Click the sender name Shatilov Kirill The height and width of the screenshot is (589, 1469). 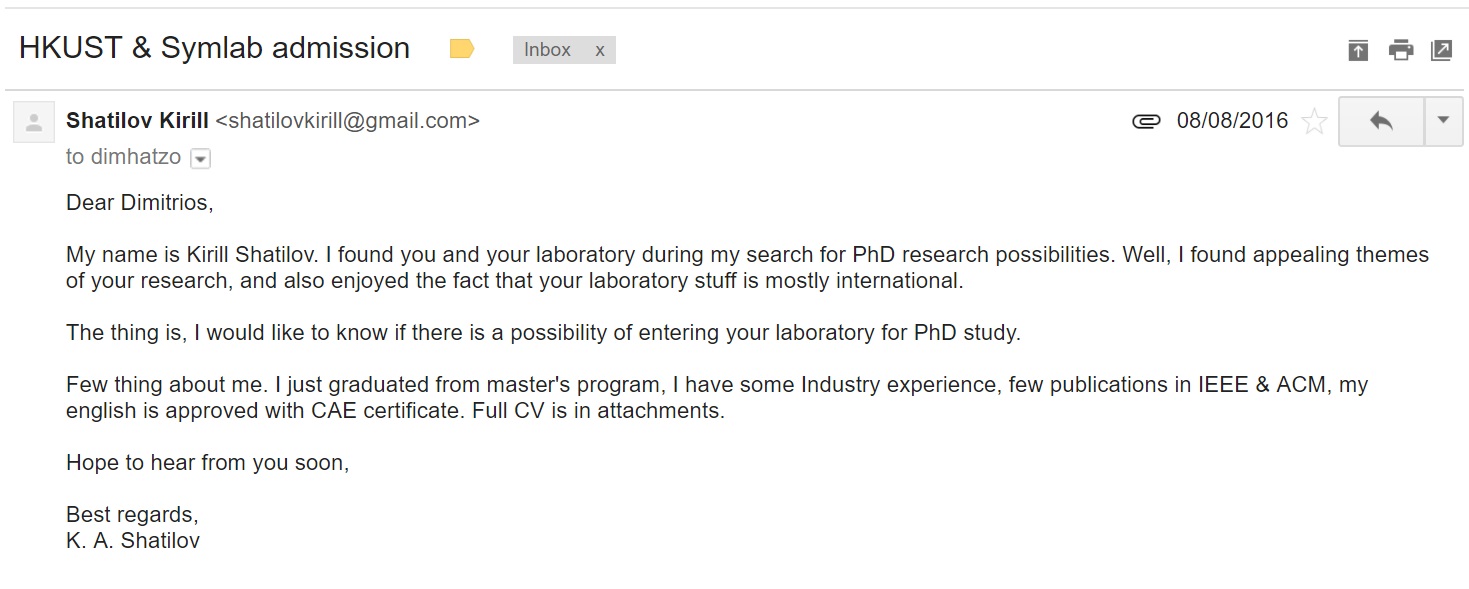tap(137, 121)
